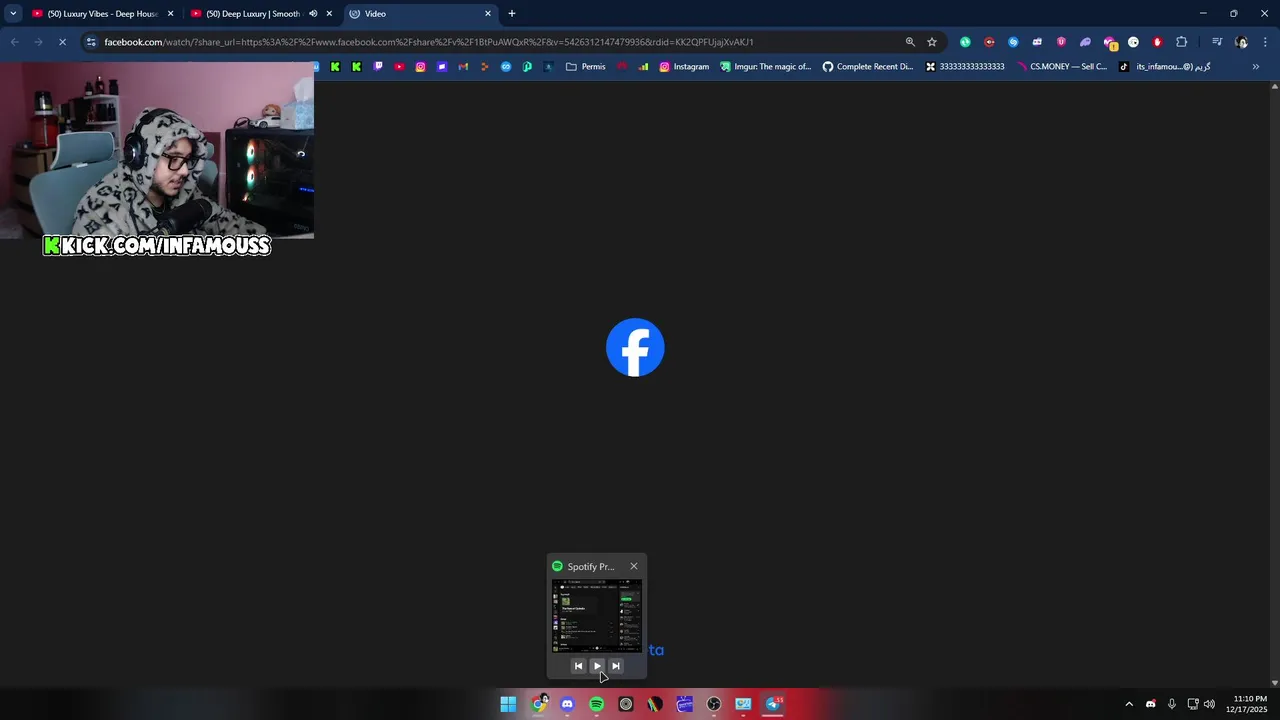Screen dimensions: 1280x720
Task: Open YouTube icon bookmark
Action: 399,67
